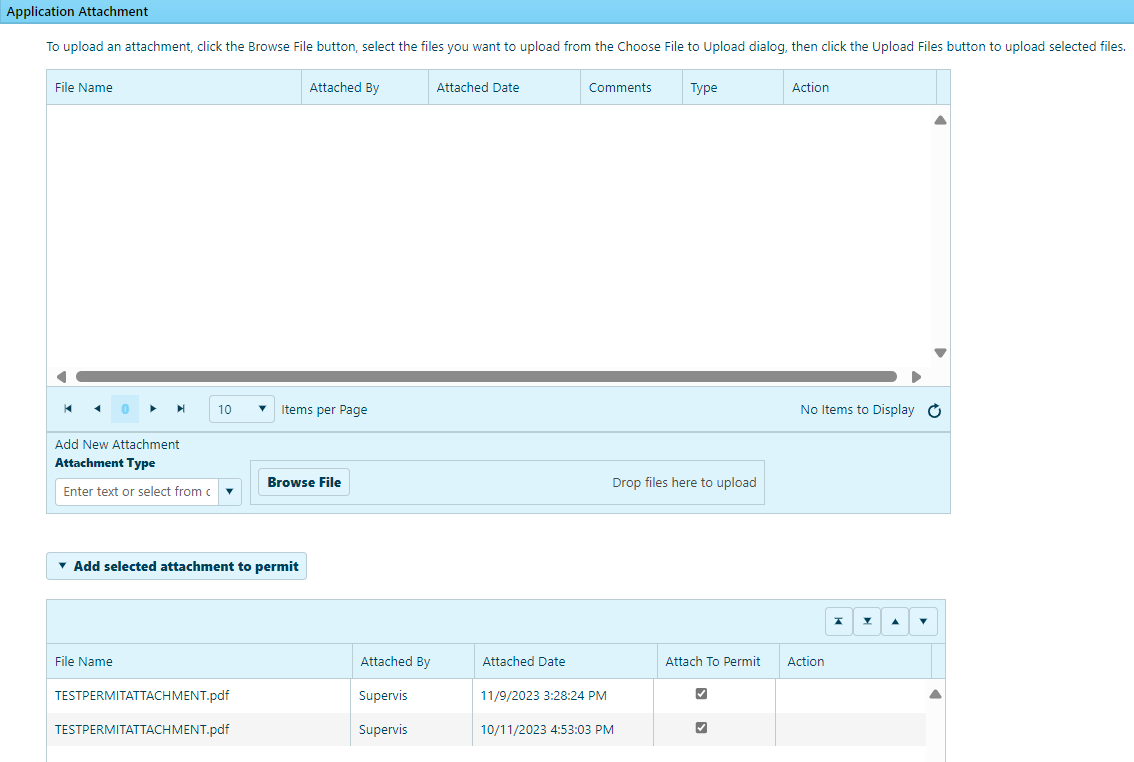The width and height of the screenshot is (1134, 762).
Task: Click the Browse File button
Action: (304, 482)
